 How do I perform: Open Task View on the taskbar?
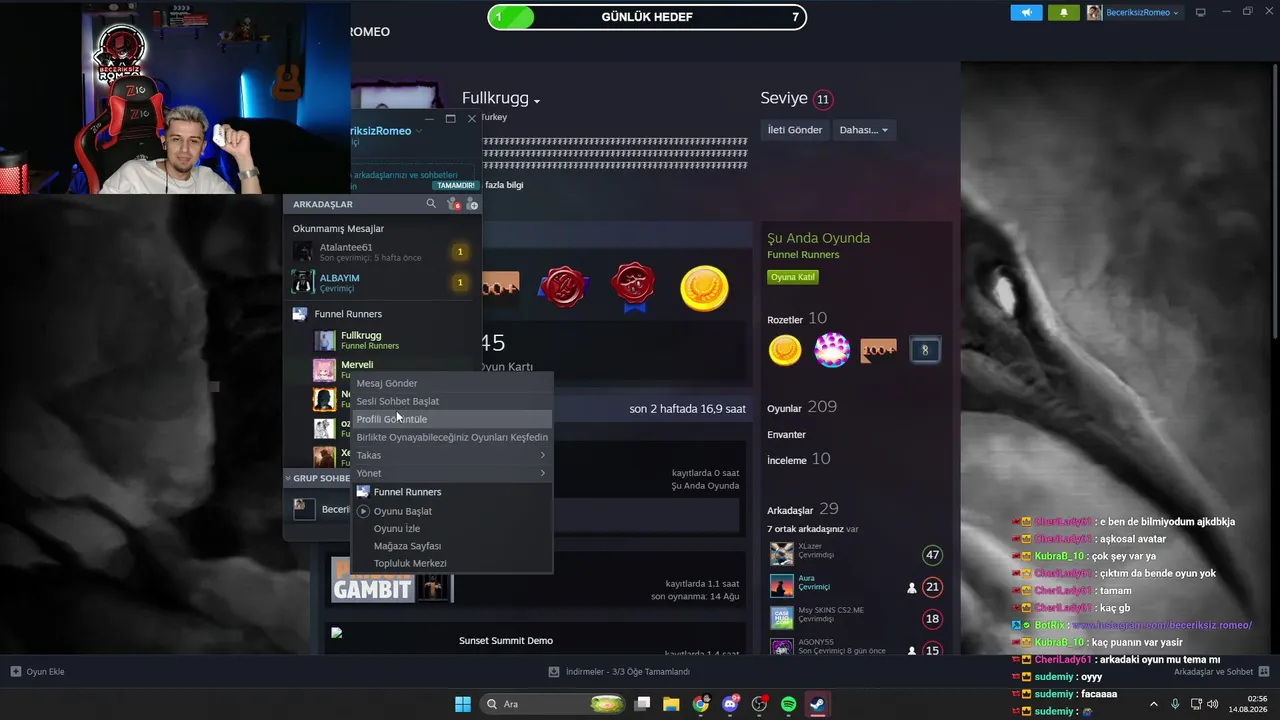click(643, 704)
